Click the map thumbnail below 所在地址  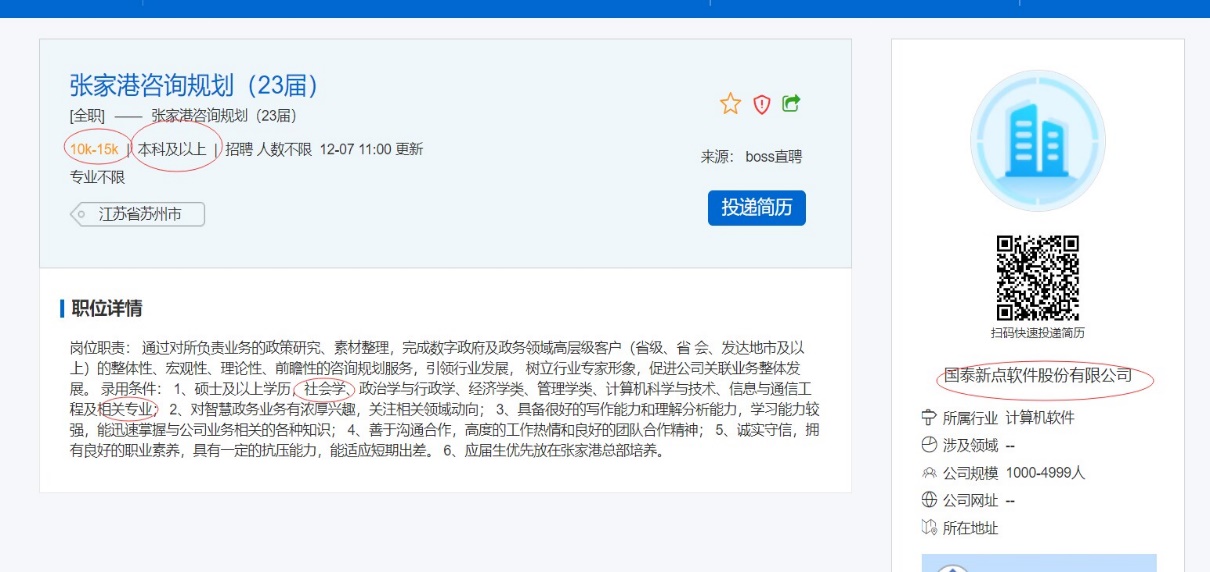1037,563
